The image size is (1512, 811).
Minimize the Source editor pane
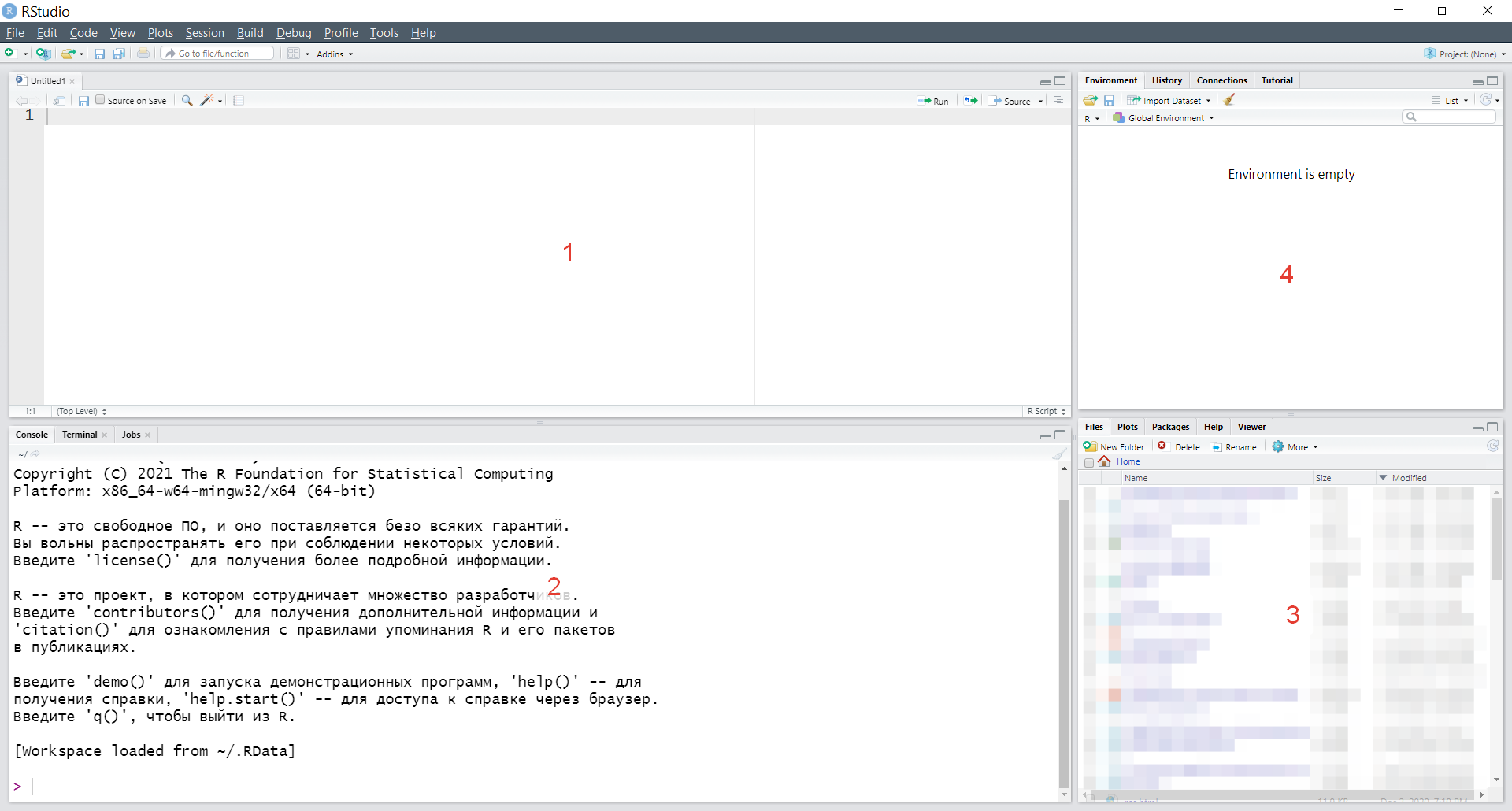pyautogui.click(x=1045, y=81)
